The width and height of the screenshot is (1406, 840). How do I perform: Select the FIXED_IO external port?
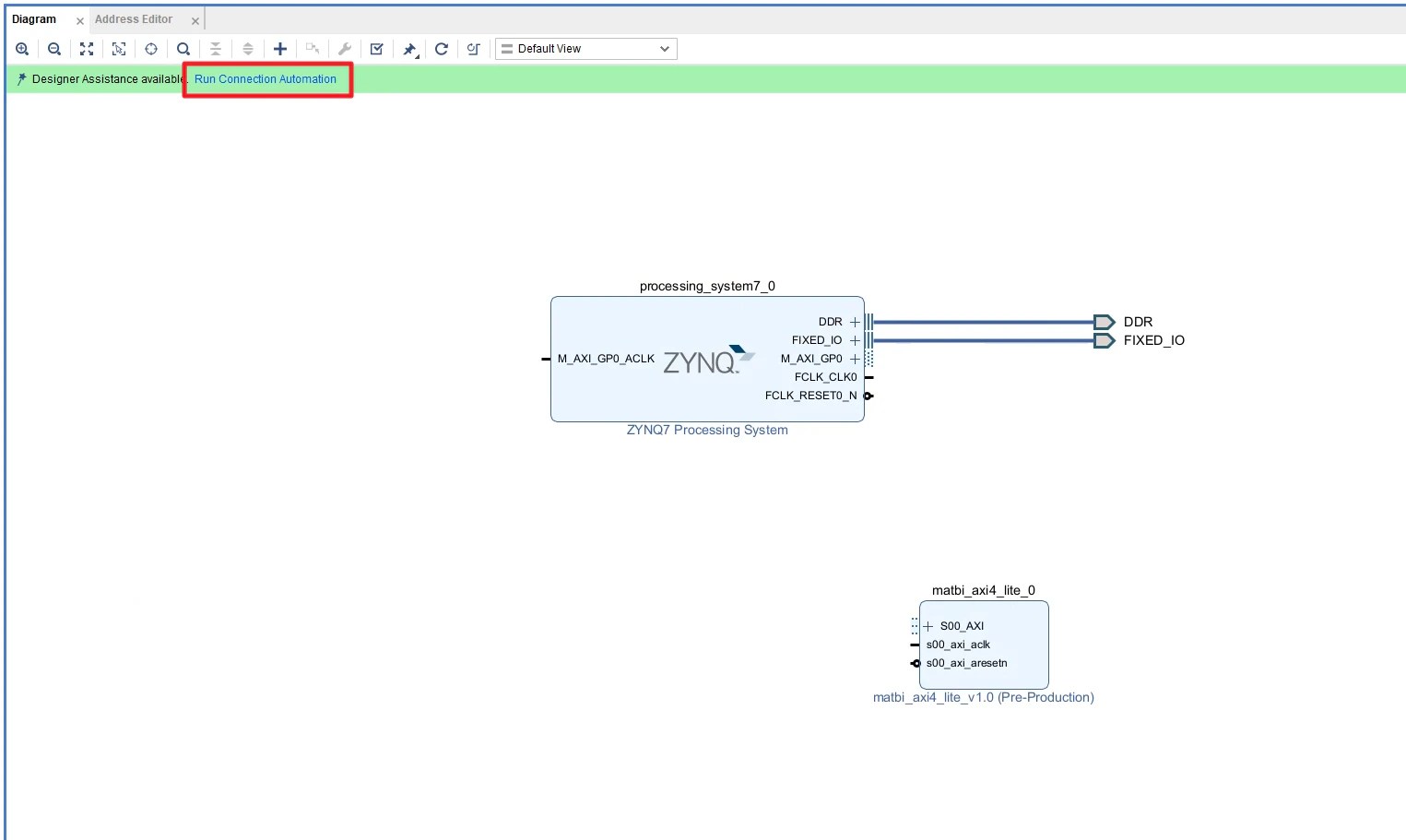pos(1105,340)
